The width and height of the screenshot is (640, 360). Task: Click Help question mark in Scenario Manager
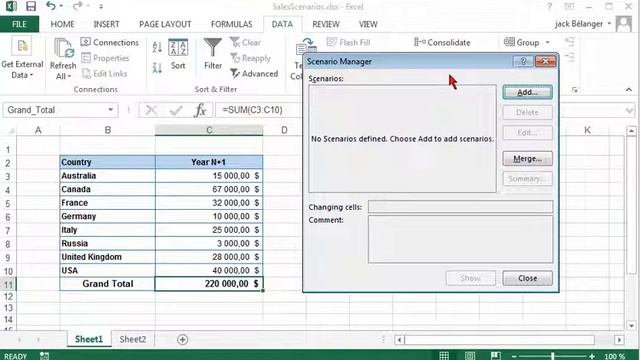tap(523, 61)
